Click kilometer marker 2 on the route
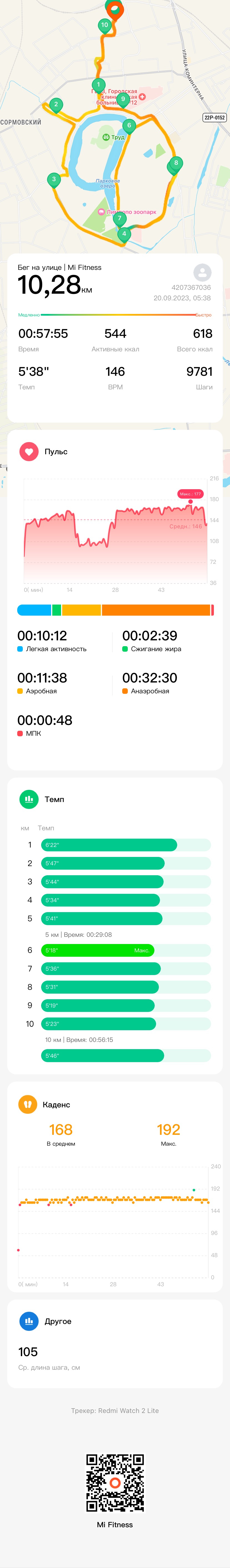The width and height of the screenshot is (230, 1568). (56, 105)
